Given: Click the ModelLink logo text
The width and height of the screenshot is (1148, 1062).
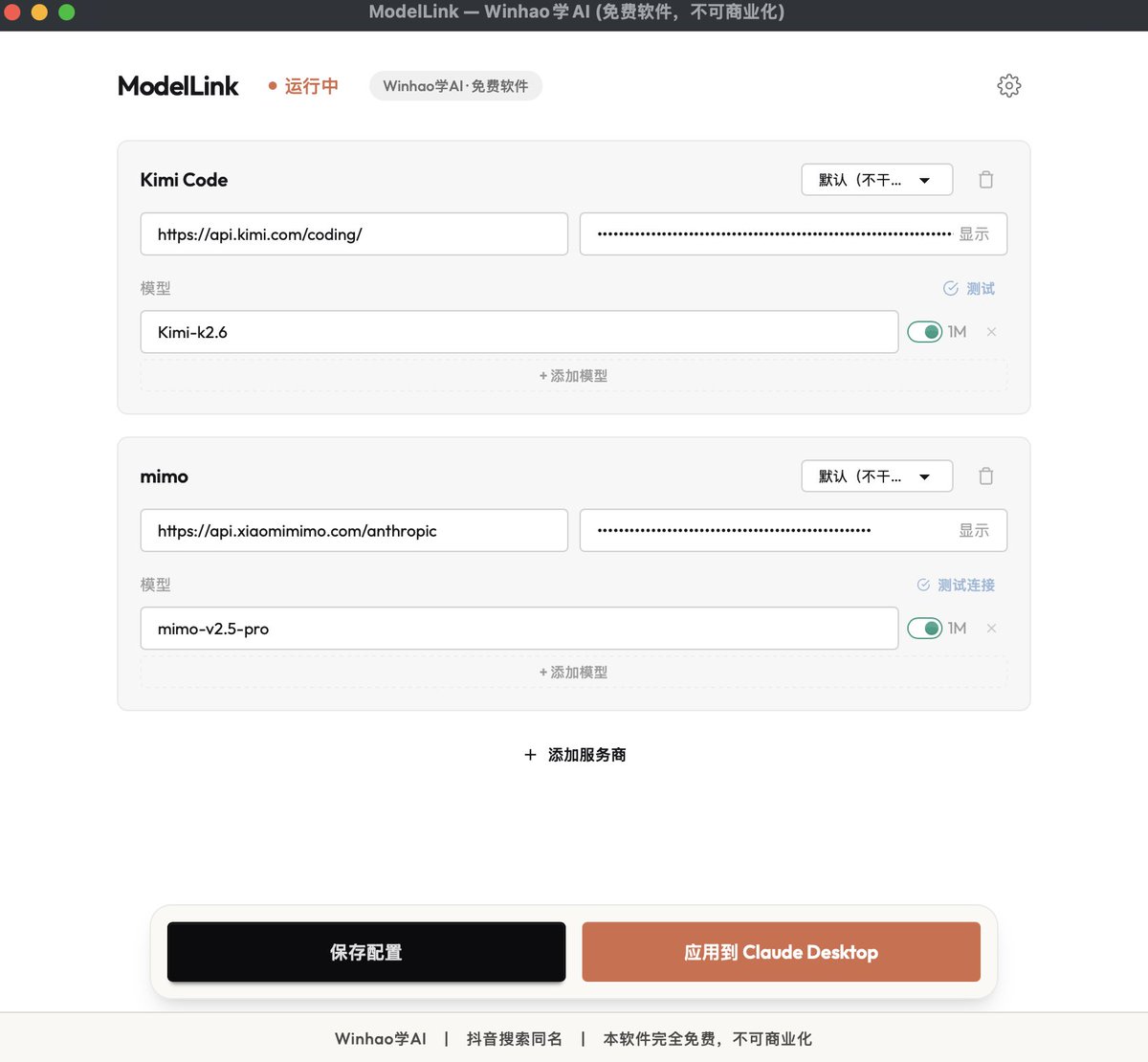Looking at the screenshot, I should [x=178, y=86].
